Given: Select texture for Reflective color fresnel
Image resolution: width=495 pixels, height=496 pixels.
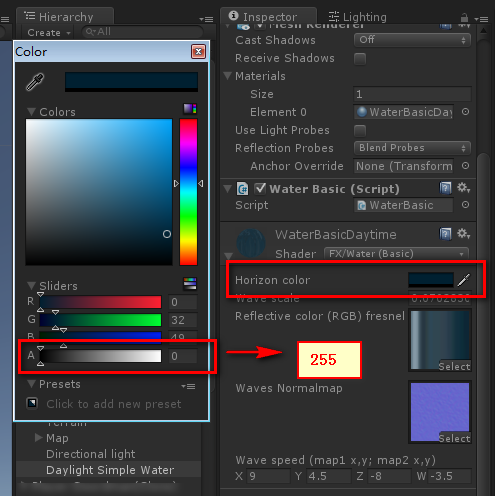Looking at the screenshot, I should click(x=454, y=366).
